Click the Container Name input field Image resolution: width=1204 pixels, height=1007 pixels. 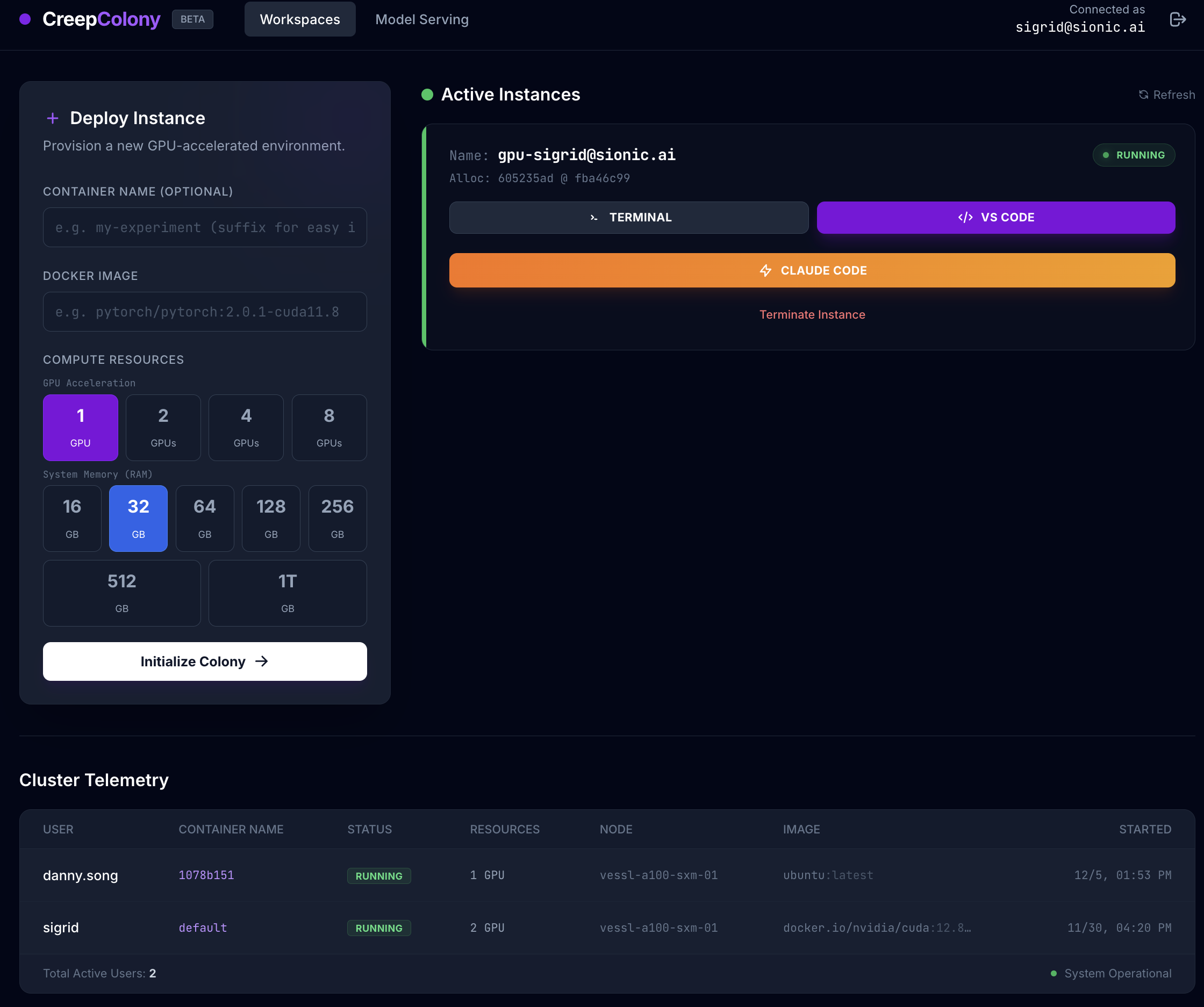pyautogui.click(x=205, y=227)
